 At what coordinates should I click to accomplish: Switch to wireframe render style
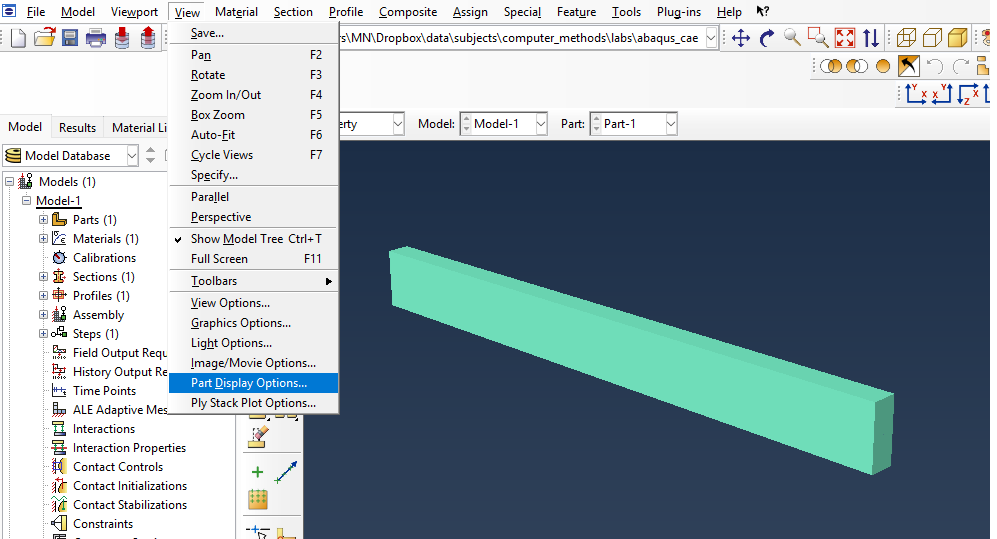click(906, 38)
